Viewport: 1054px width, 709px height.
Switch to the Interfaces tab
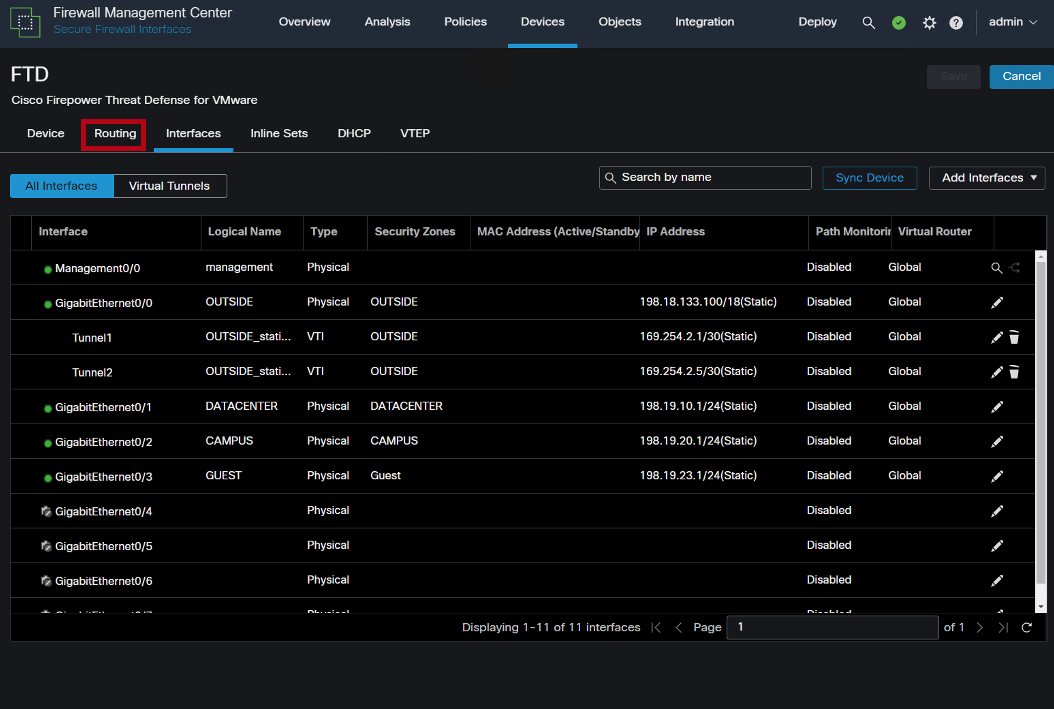[x=193, y=133]
